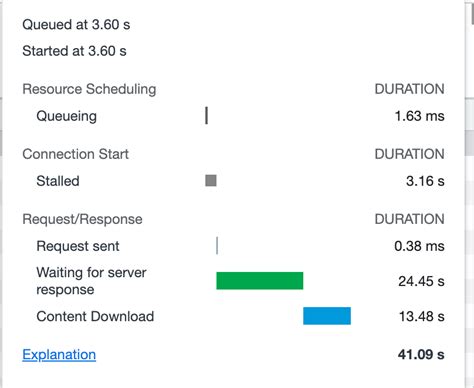Open the Explanation link

59,354
